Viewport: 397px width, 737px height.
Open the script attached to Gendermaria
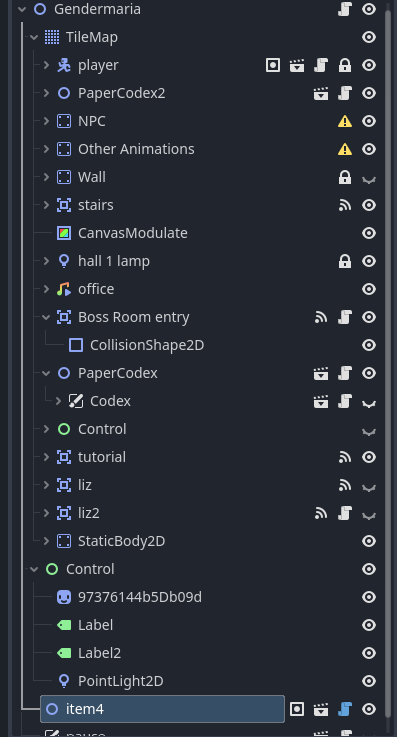(345, 9)
